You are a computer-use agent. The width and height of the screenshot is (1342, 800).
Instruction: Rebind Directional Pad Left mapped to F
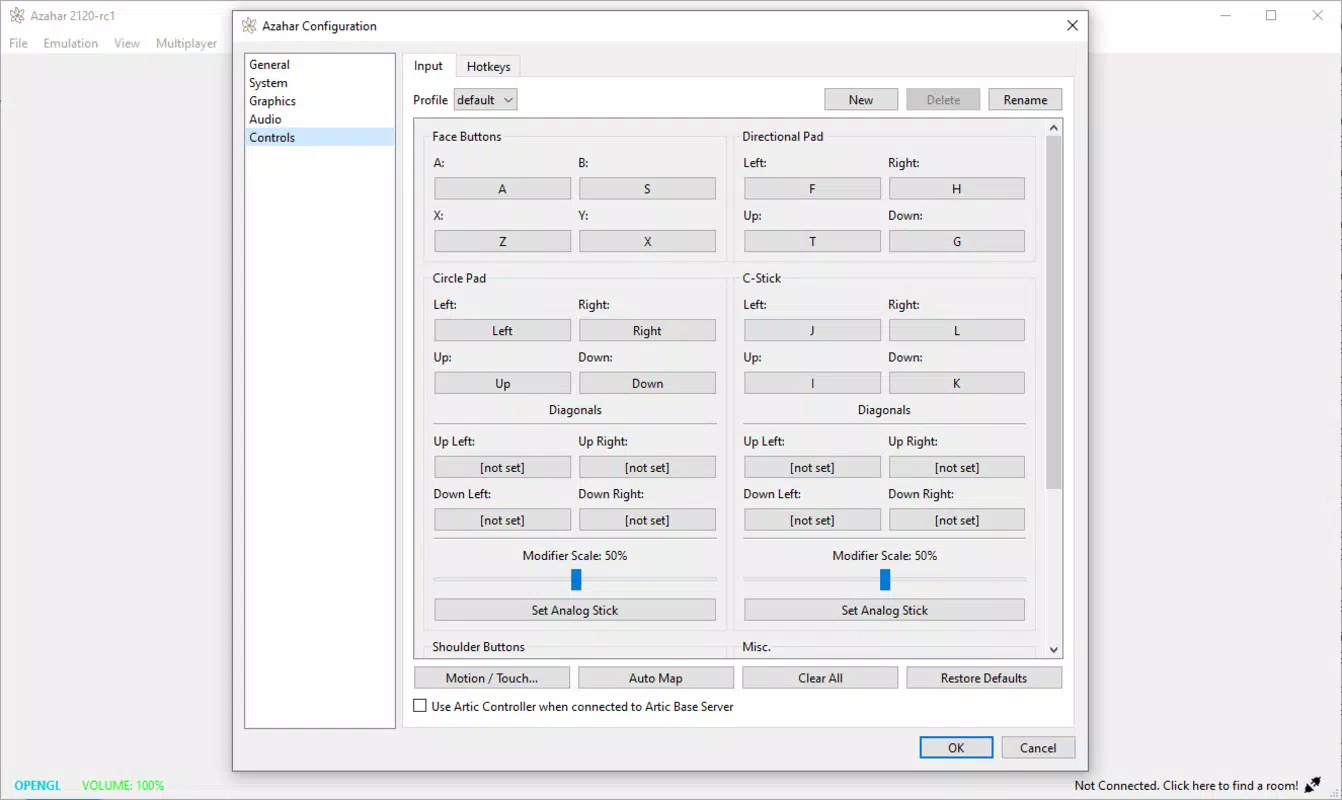(812, 189)
